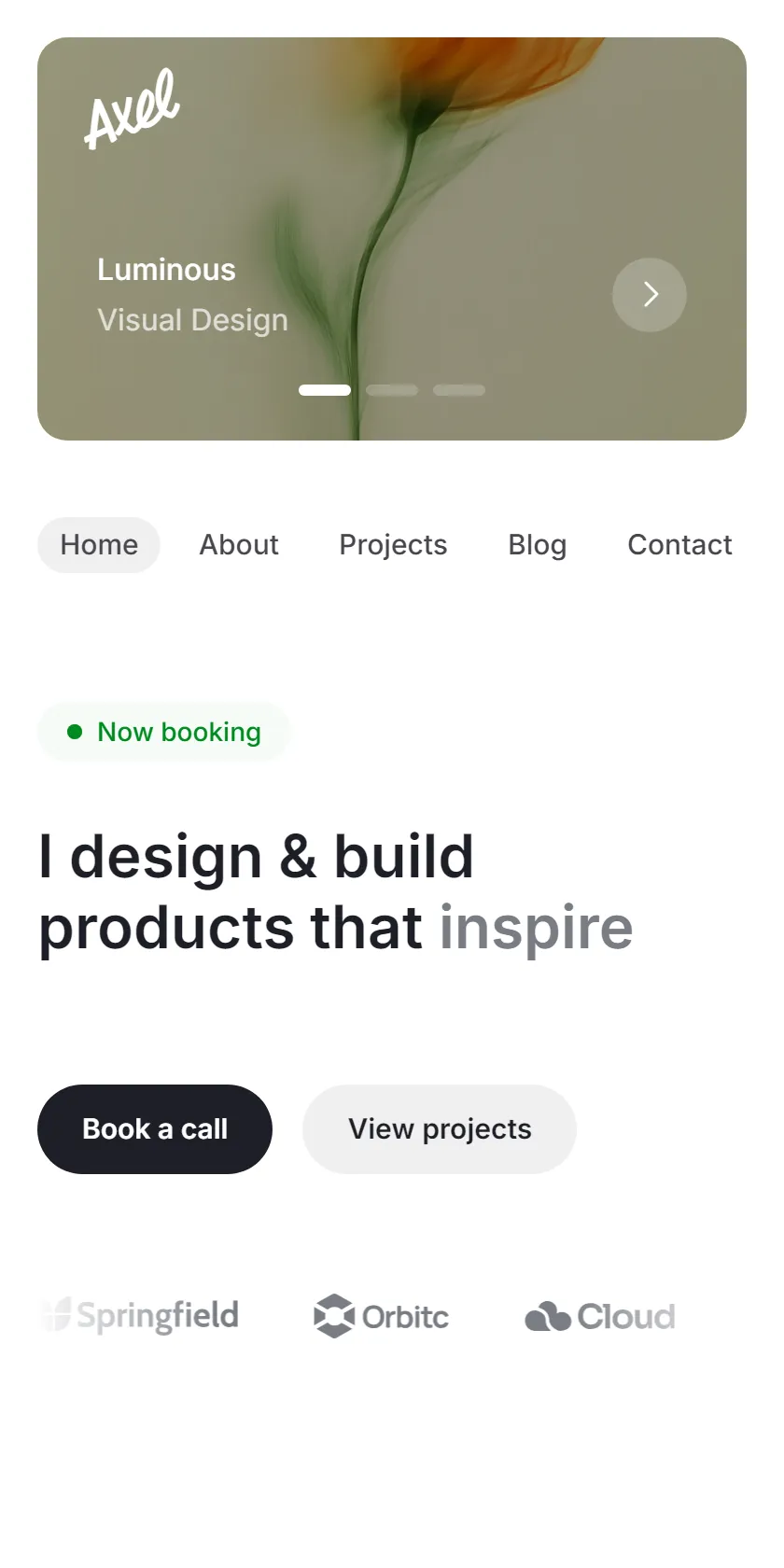Click the flower hero banner image
Image resolution: width=784 pixels, height=1568 pixels.
click(x=392, y=239)
